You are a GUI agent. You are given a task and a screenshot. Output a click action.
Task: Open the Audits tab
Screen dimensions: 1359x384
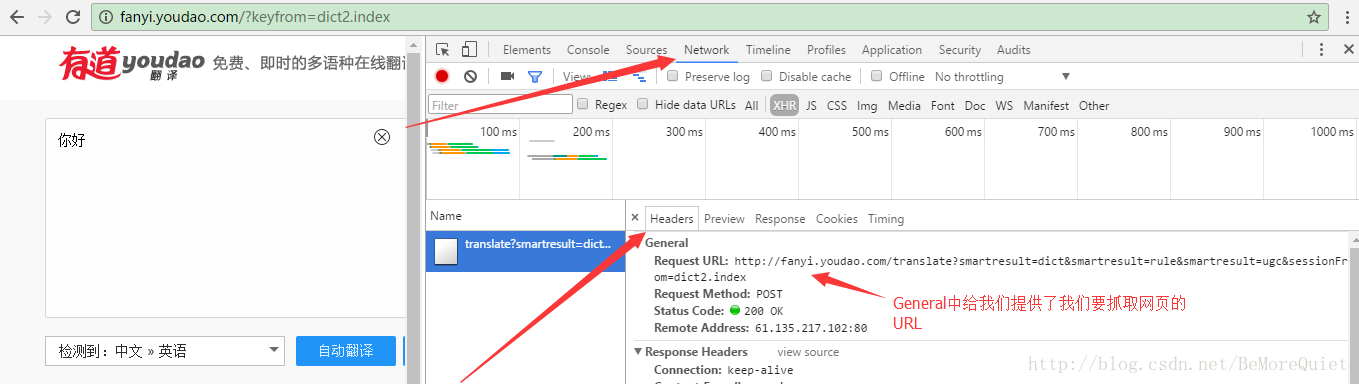(x=1014, y=50)
